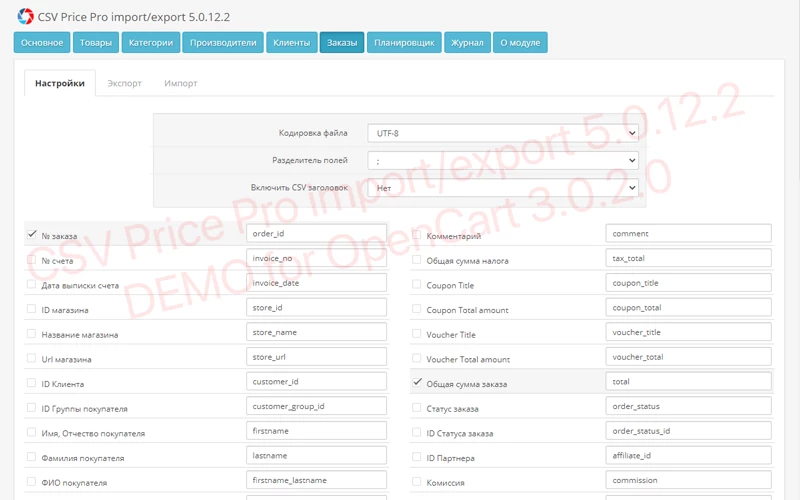Click the order_status input field

tap(689, 406)
